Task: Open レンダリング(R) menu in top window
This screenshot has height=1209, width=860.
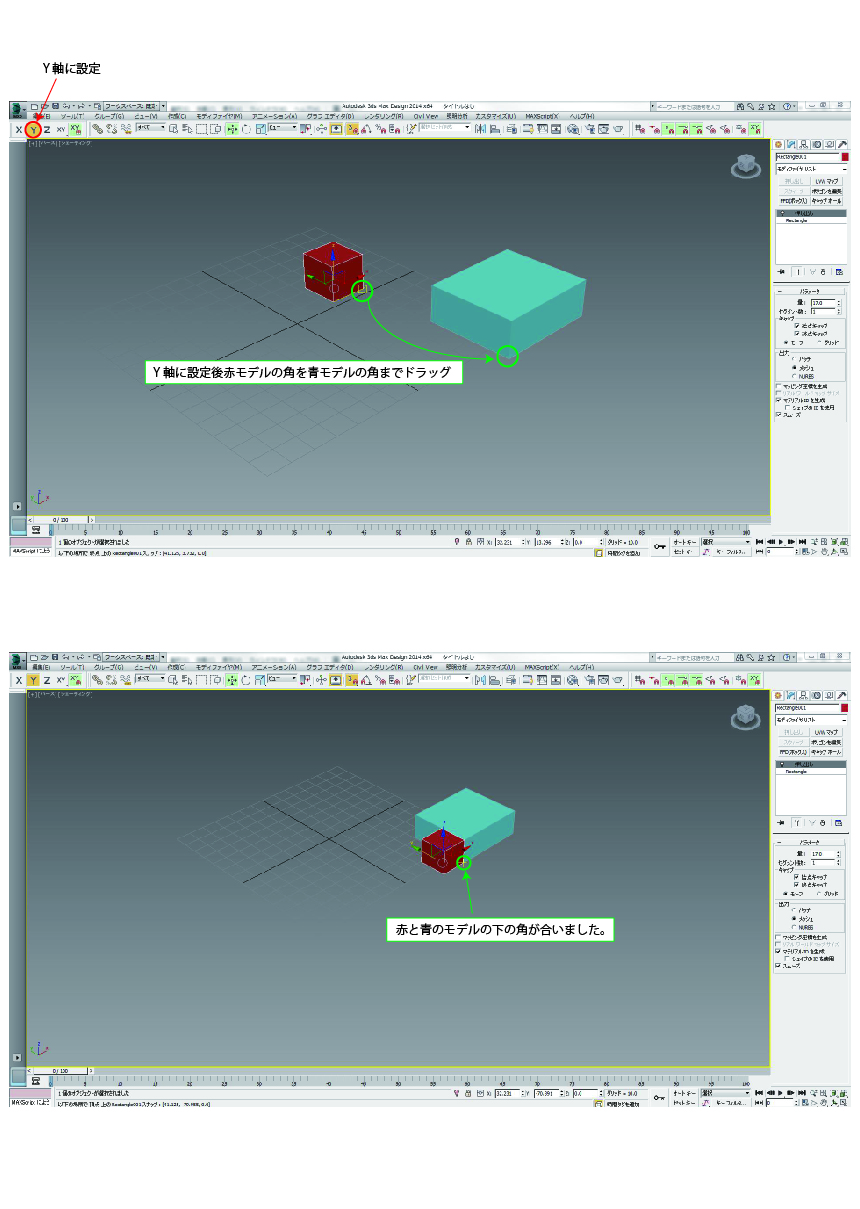Action: tap(383, 116)
